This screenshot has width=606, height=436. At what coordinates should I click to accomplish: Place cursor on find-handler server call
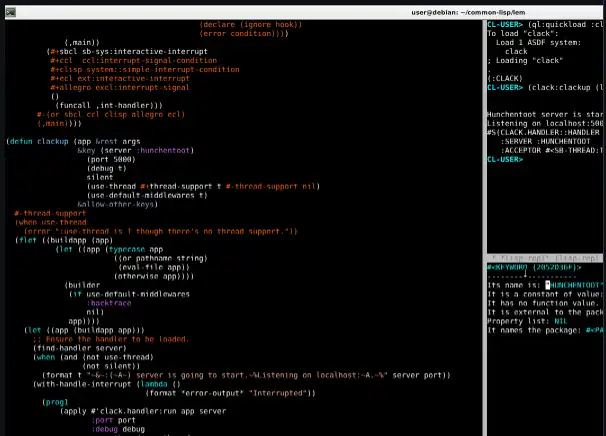tap(80, 348)
